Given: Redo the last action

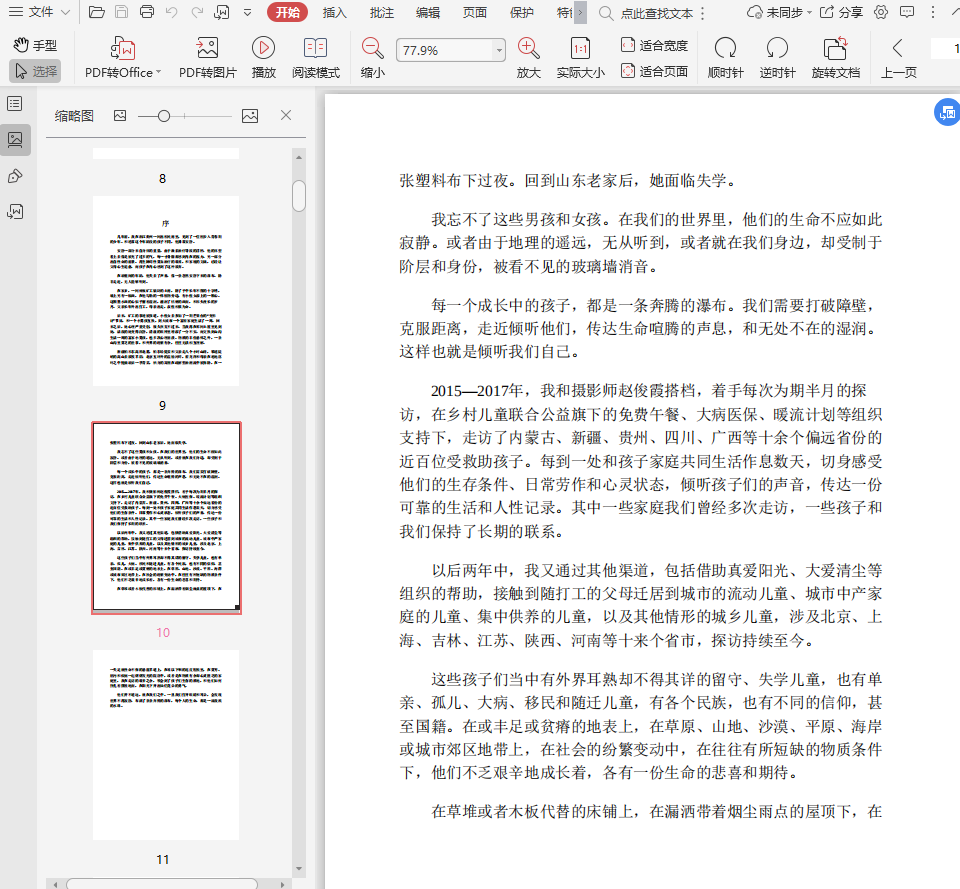Looking at the screenshot, I should coord(197,12).
